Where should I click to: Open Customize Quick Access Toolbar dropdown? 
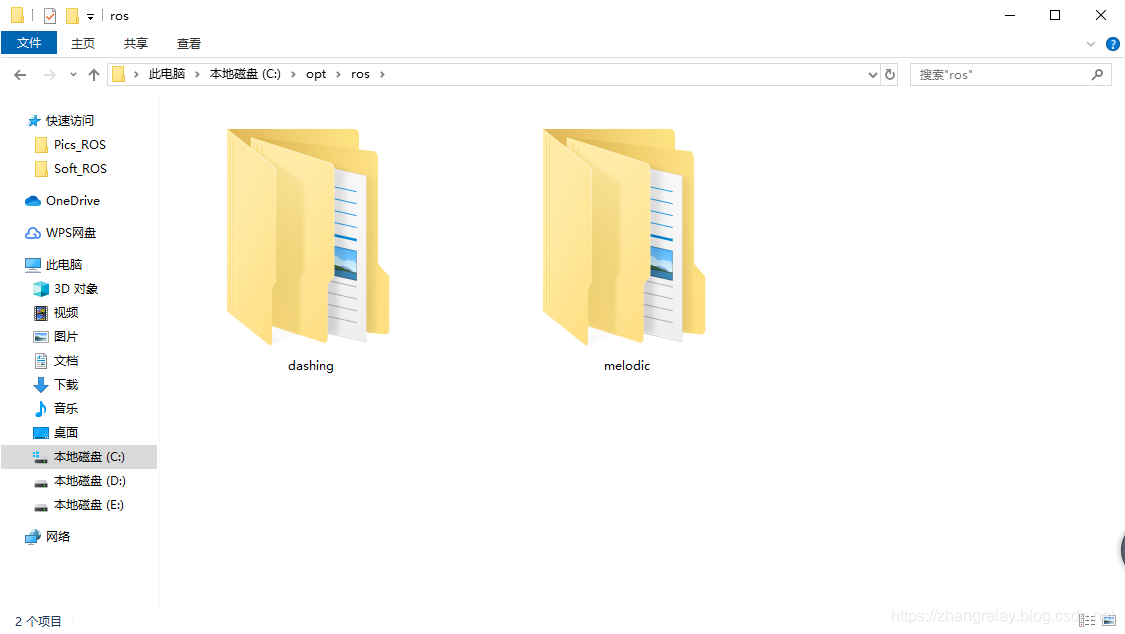coord(90,16)
